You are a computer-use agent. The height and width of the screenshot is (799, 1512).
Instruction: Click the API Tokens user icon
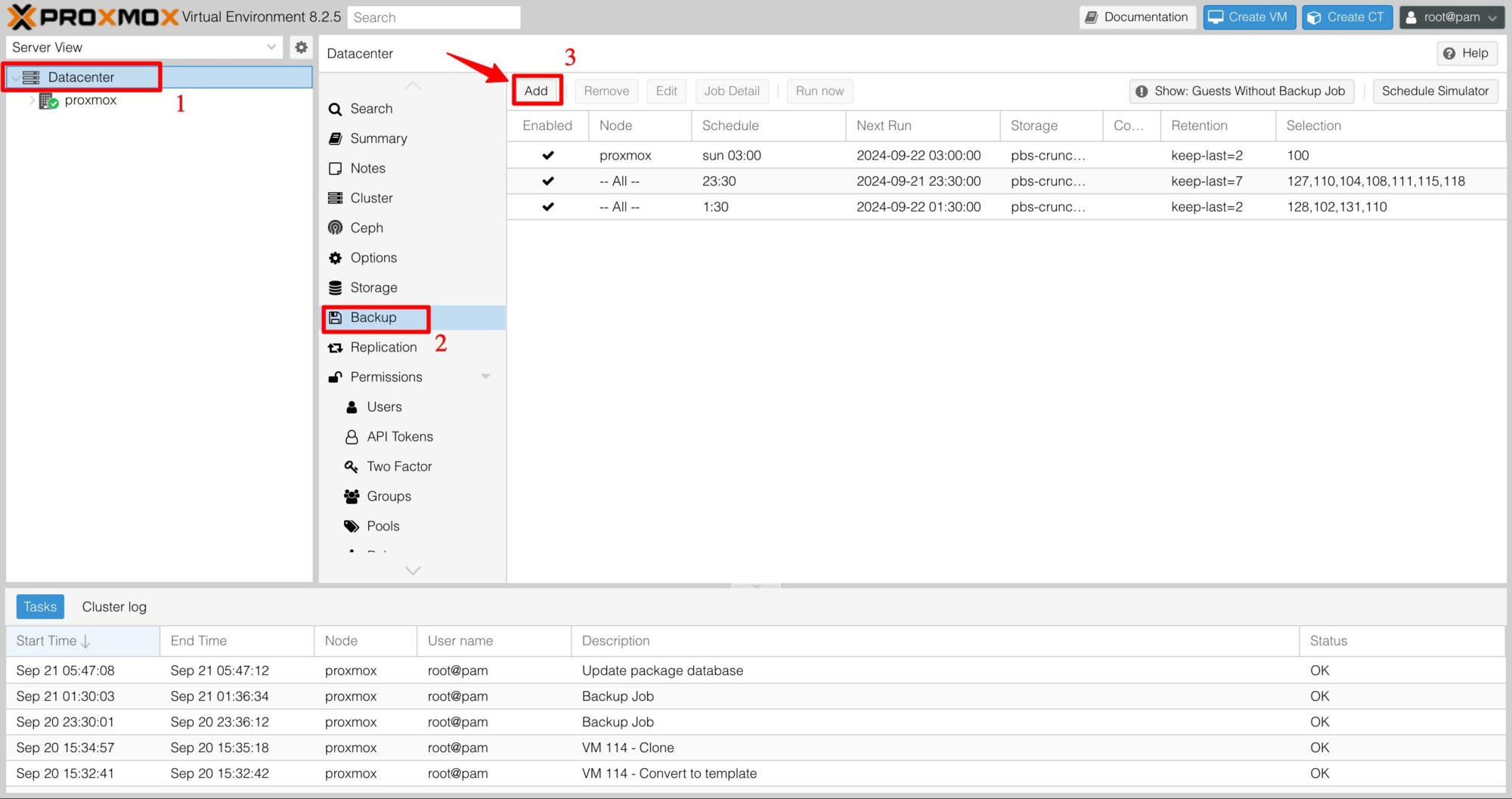pos(352,437)
